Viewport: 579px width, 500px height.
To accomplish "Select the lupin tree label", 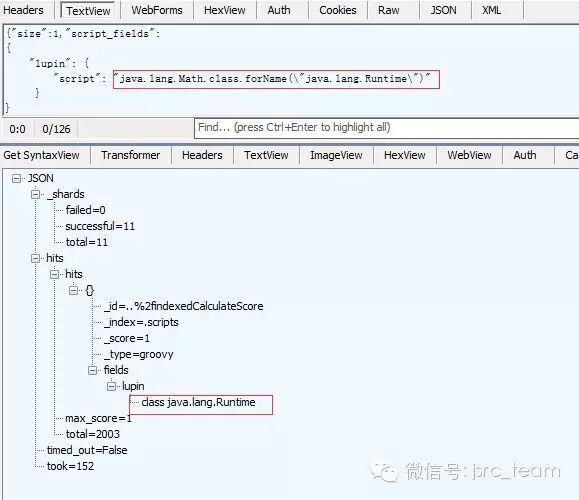I will pyautogui.click(x=133, y=386).
